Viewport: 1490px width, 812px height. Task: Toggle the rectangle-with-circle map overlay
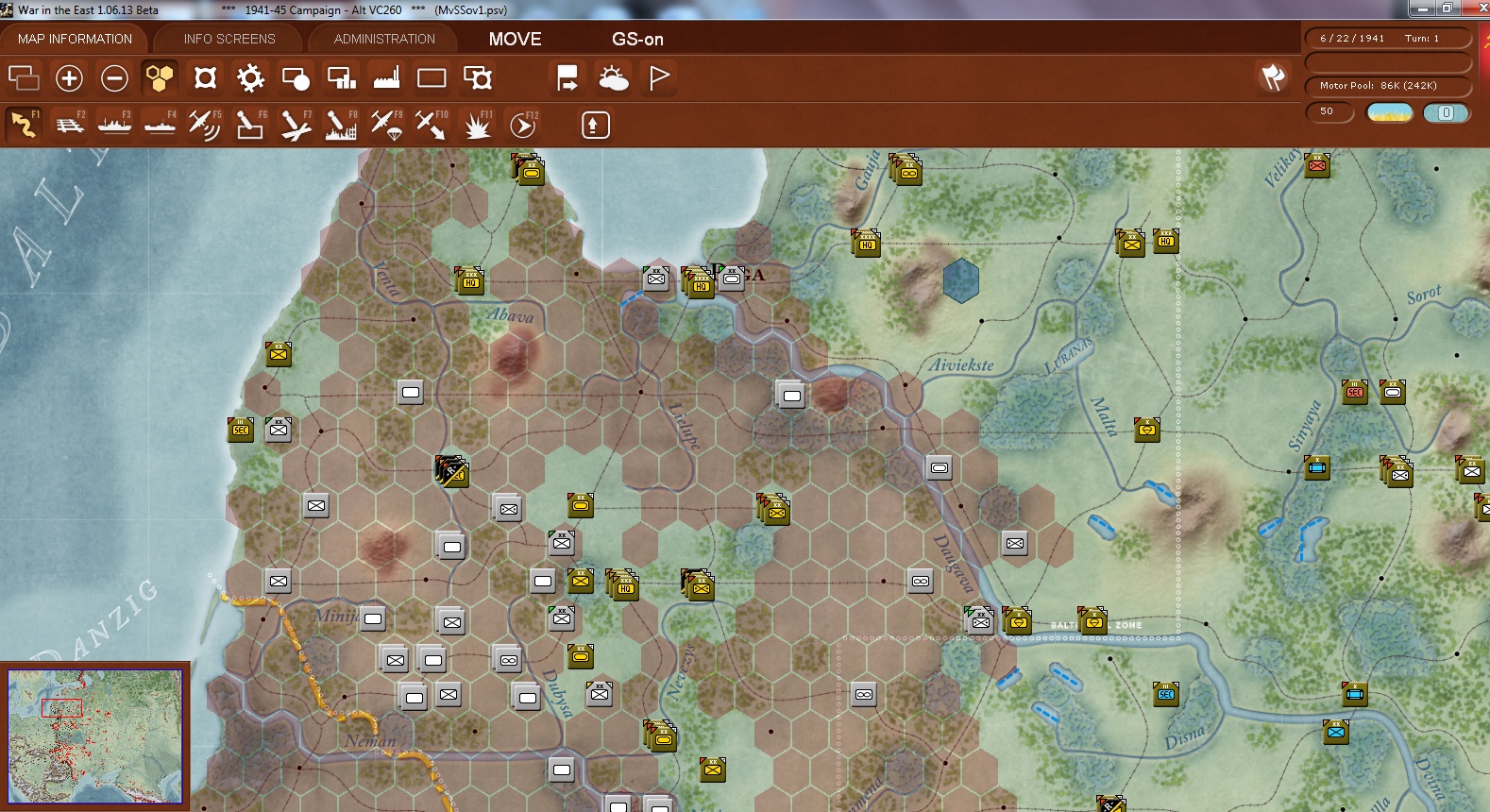point(296,77)
